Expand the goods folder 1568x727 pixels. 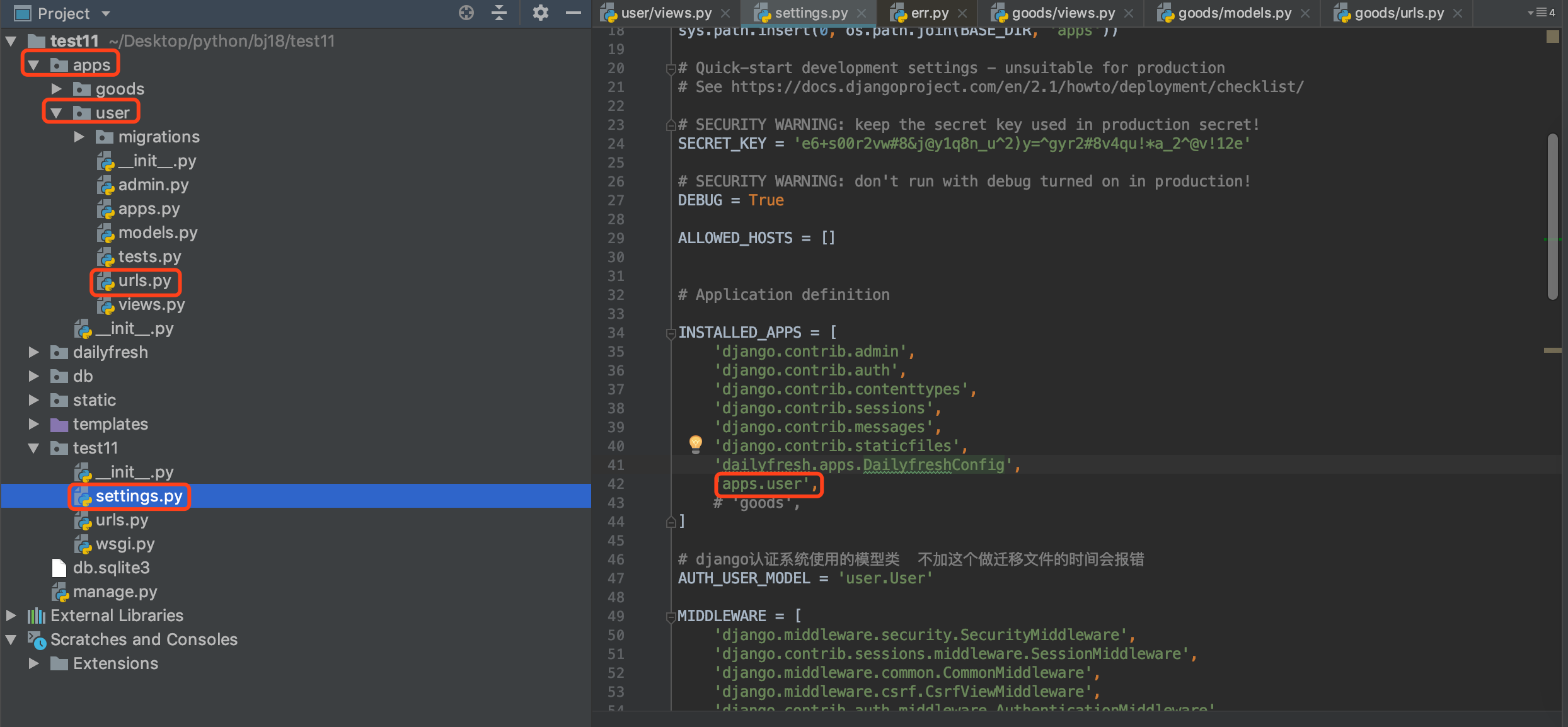(57, 89)
